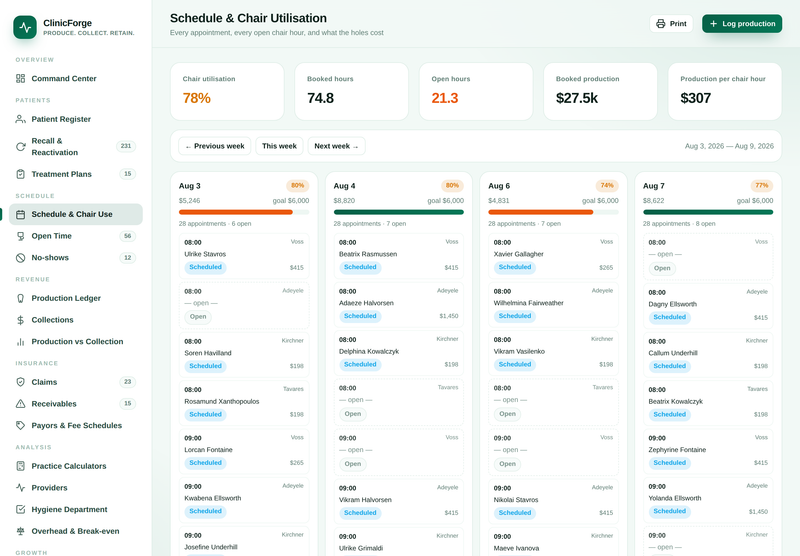Click Aug 7 08:00 Voss open slot

click(x=708, y=256)
